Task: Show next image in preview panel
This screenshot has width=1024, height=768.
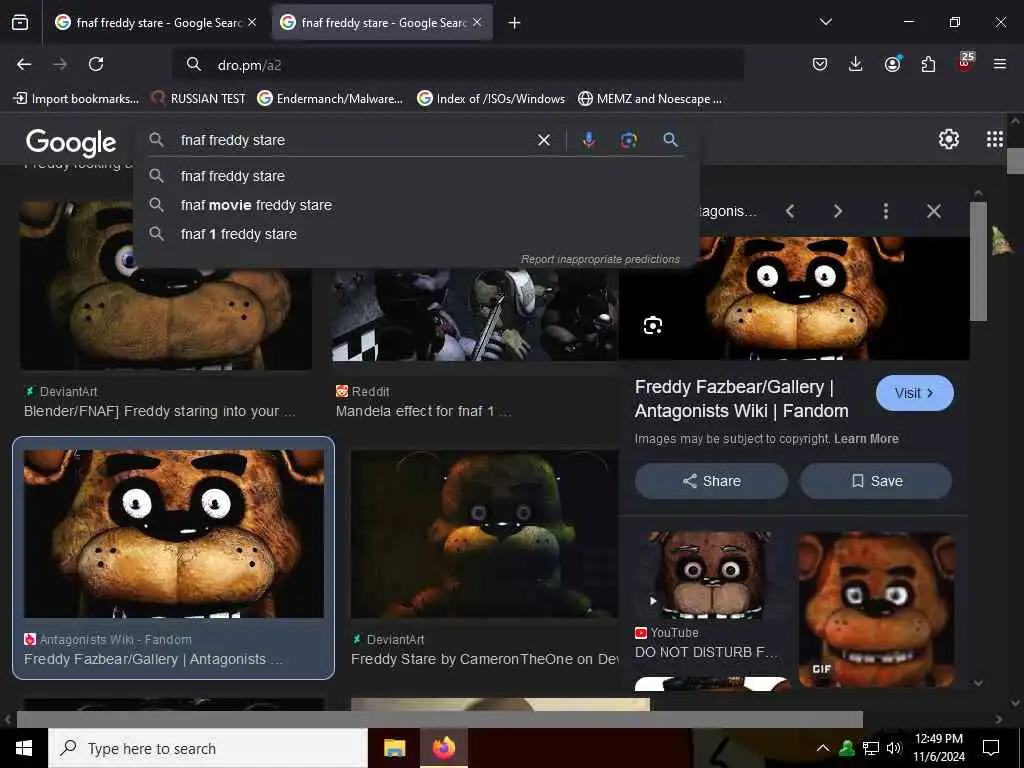Action: (x=838, y=211)
